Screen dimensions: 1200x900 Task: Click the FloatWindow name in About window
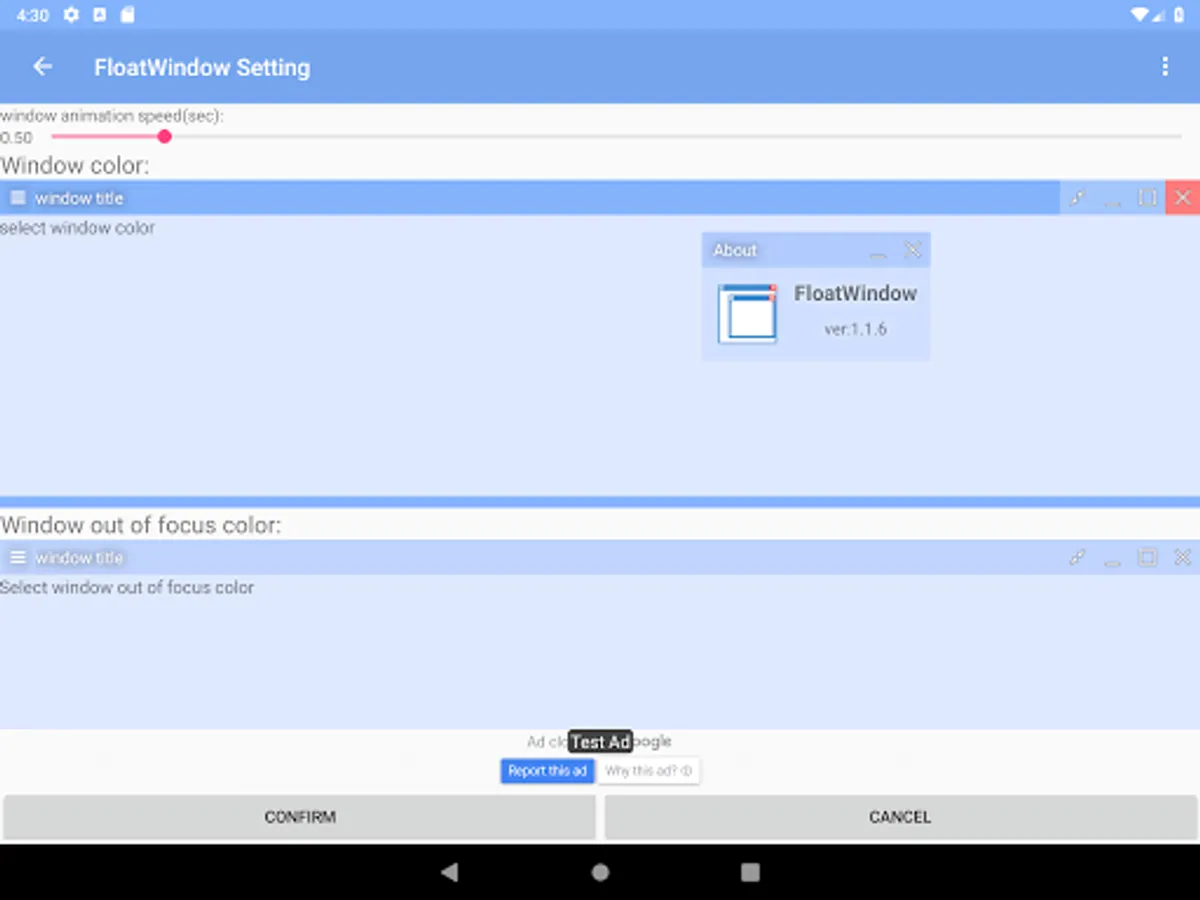(856, 293)
